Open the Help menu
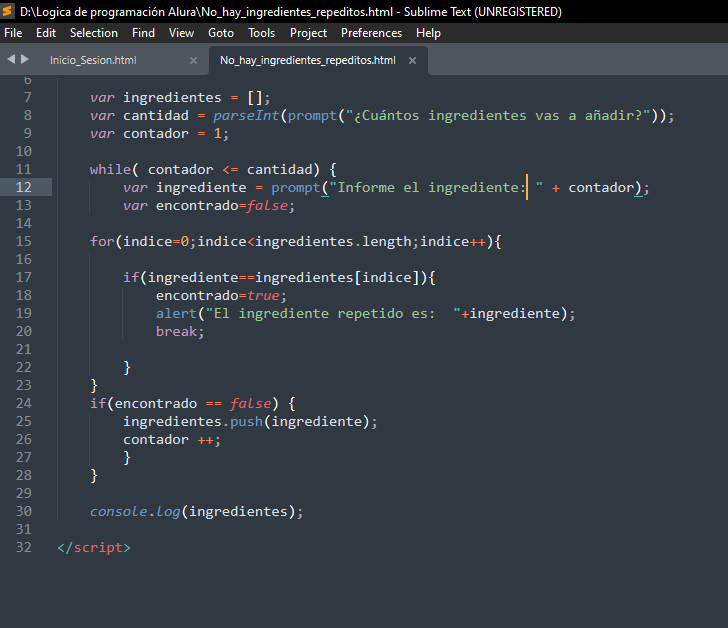This screenshot has width=728, height=628. 428,33
